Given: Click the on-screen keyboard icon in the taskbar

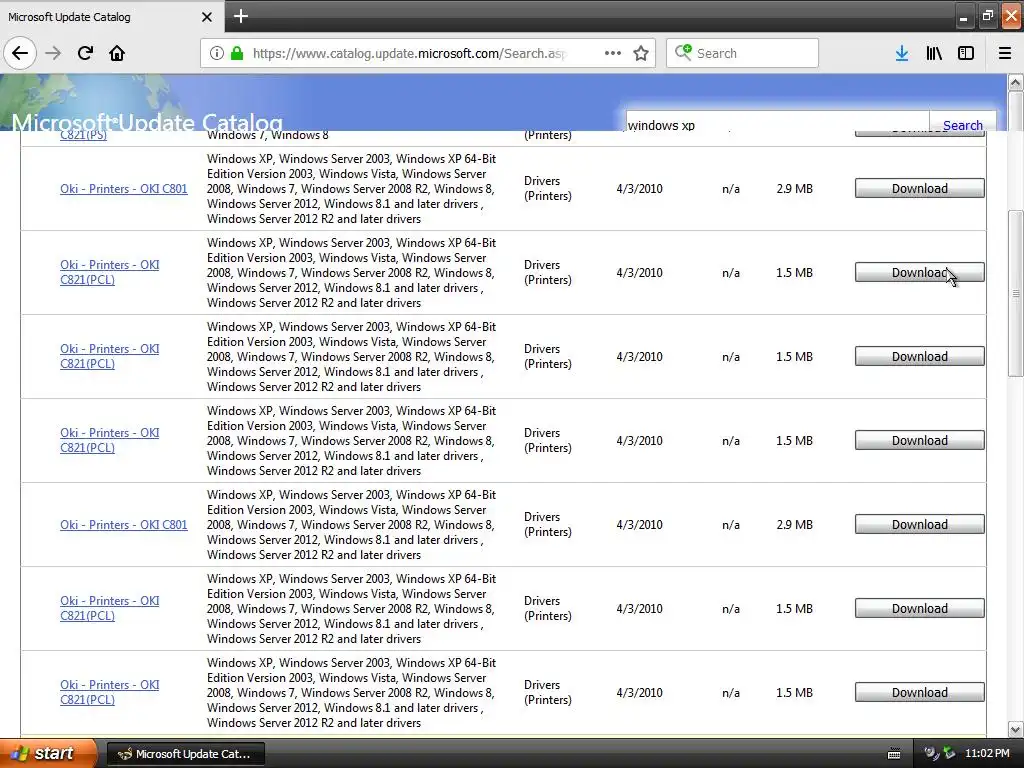Looking at the screenshot, I should point(894,754).
